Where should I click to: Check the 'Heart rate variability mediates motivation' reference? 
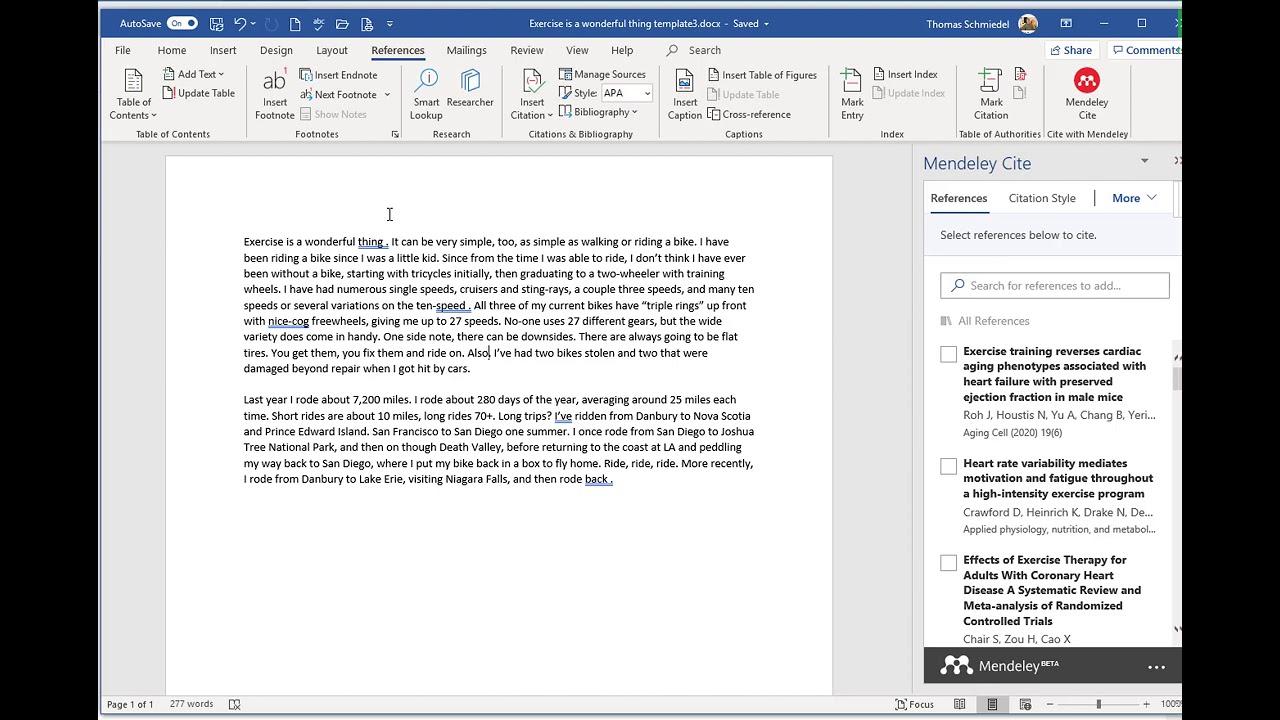(x=948, y=465)
